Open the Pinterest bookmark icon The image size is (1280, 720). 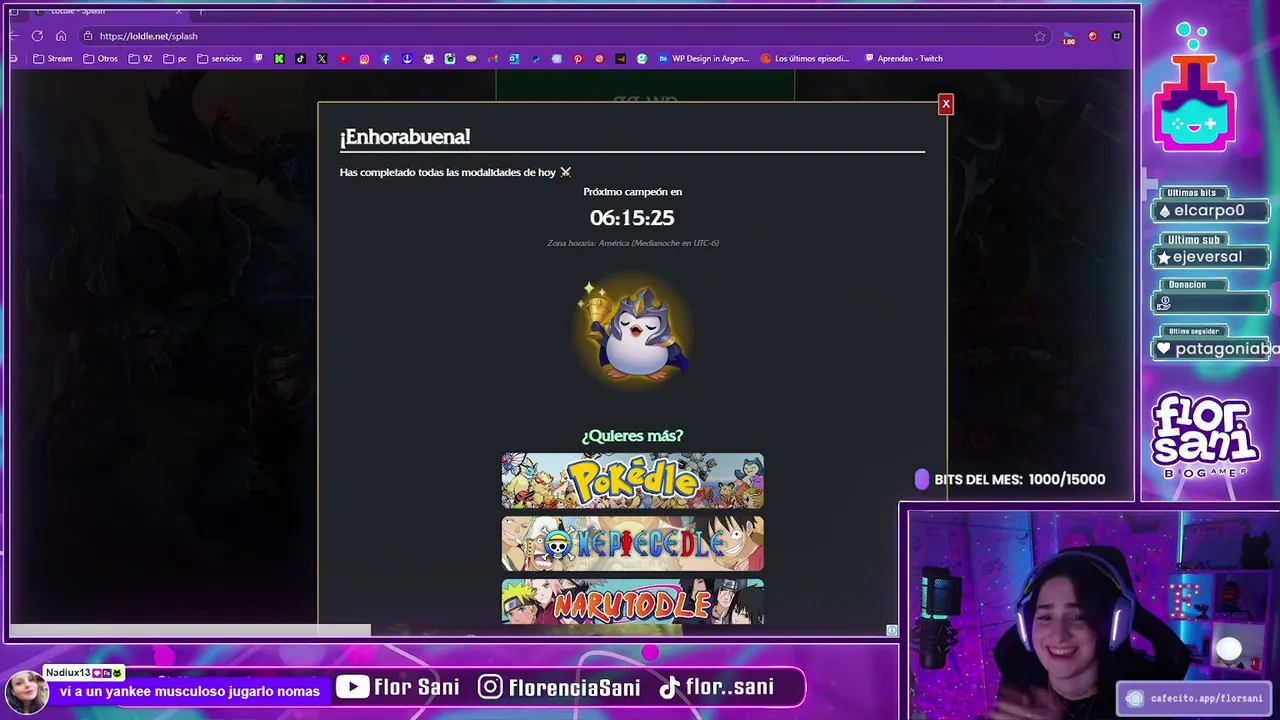578,59
